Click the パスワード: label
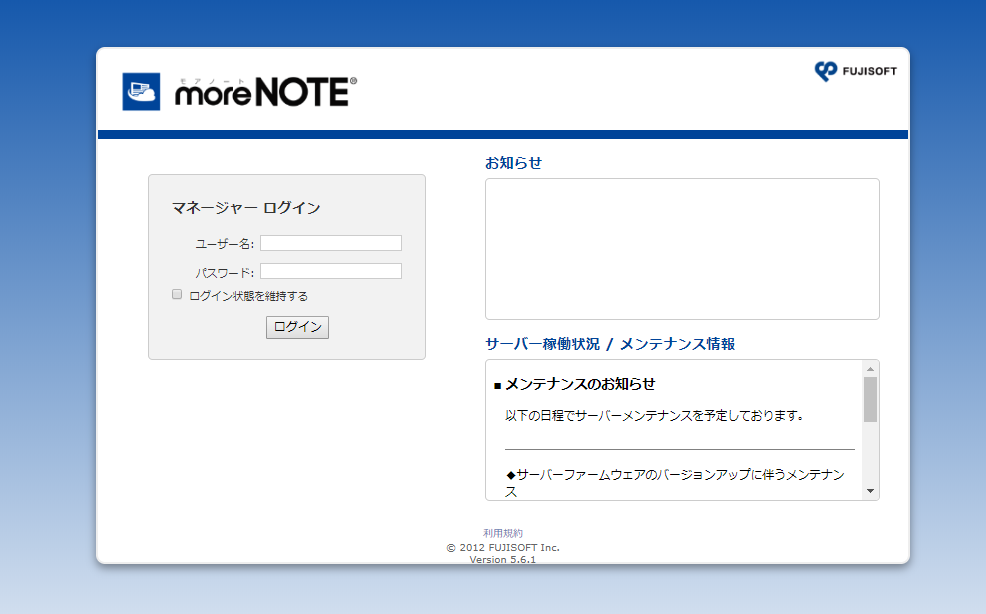Viewport: 986px width, 614px height. pyautogui.click(x=224, y=273)
